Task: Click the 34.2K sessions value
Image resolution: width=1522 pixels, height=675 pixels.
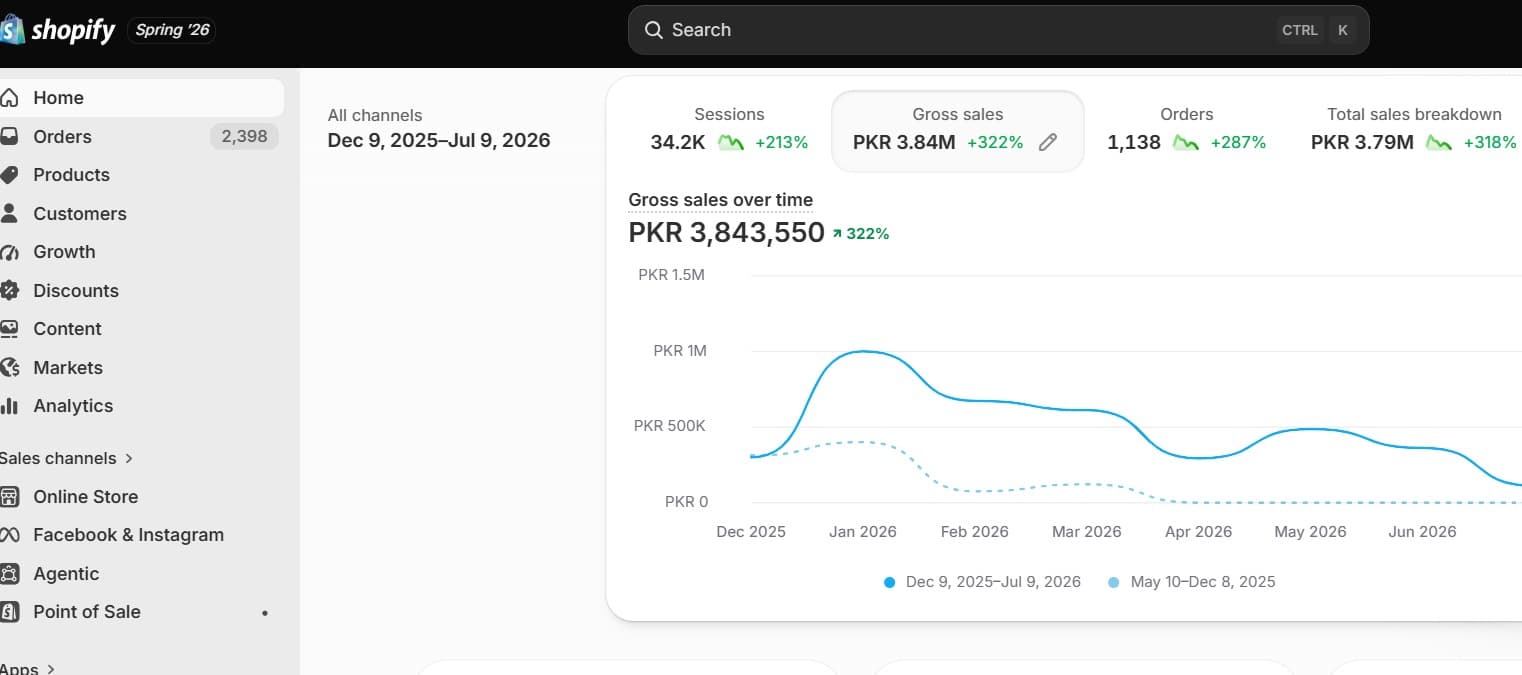Action: tap(678, 142)
